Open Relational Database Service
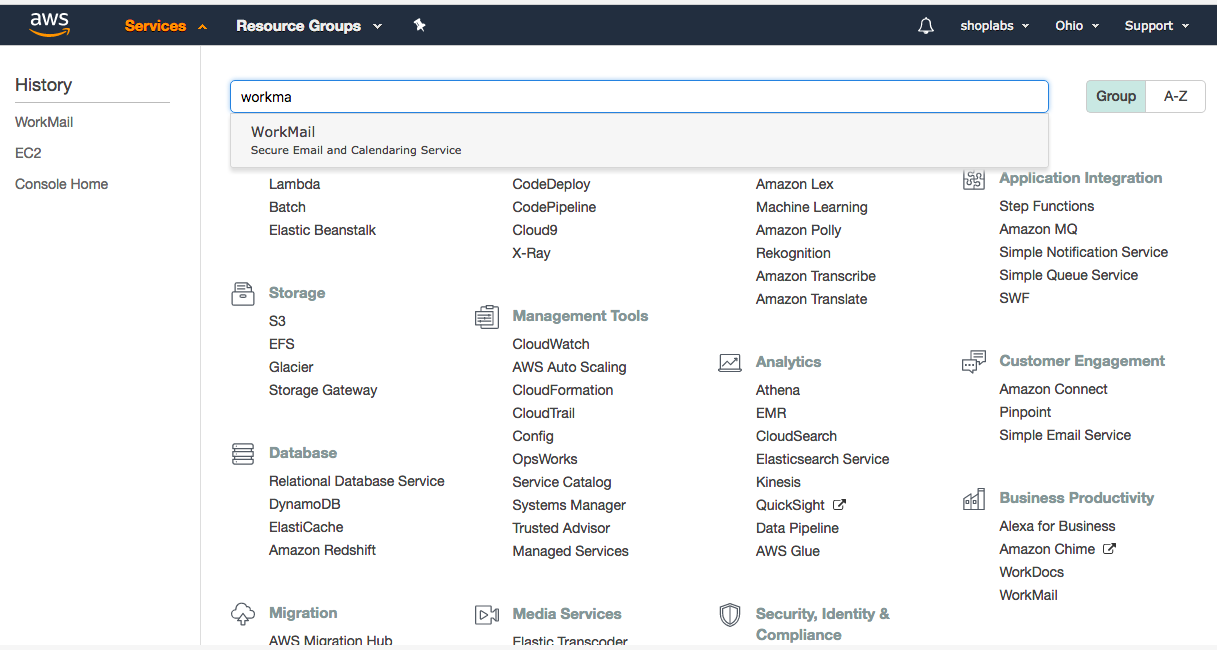Viewport: 1217px width, 650px height. [x=356, y=481]
